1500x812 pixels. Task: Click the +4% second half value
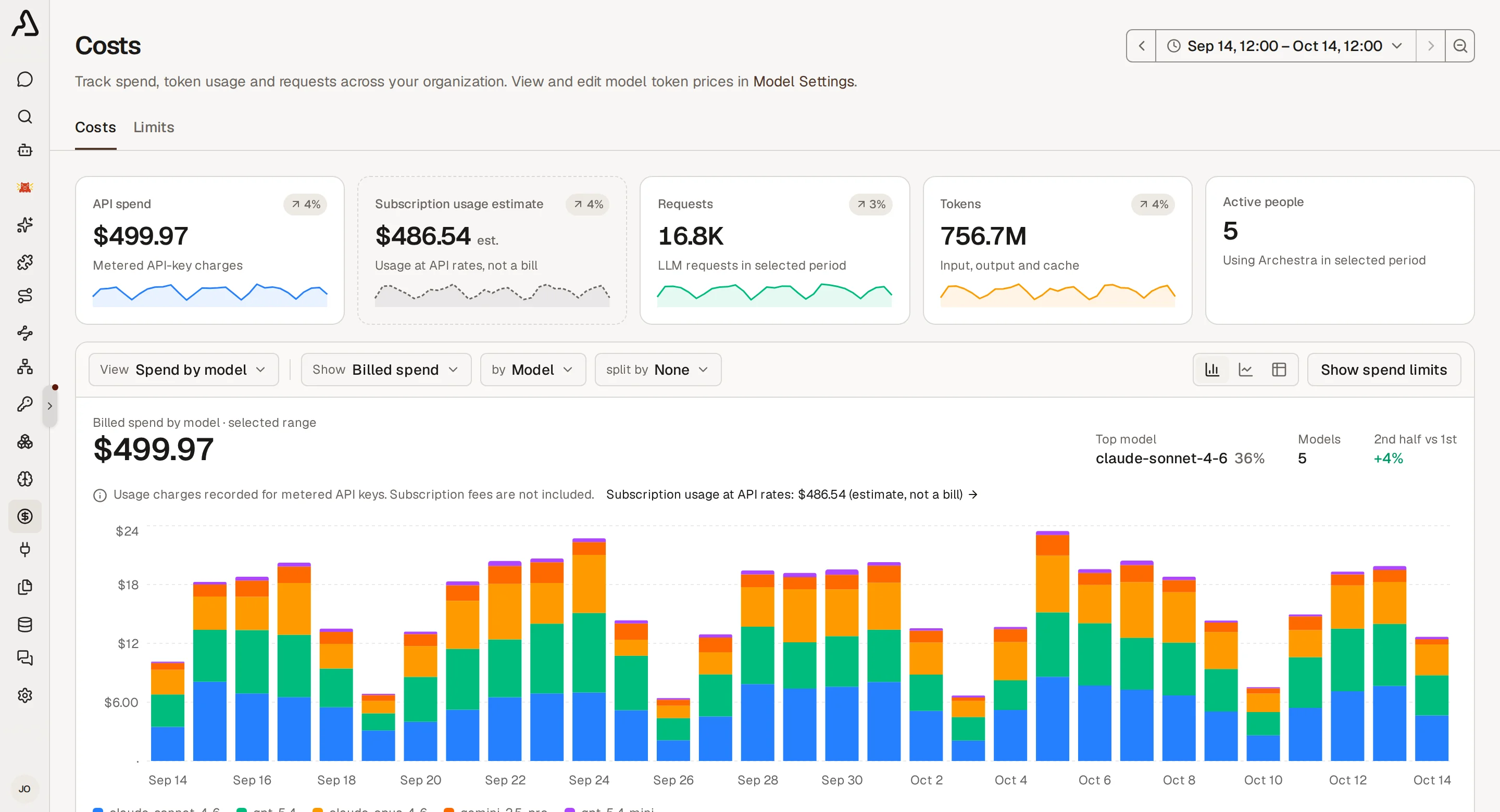(1388, 459)
